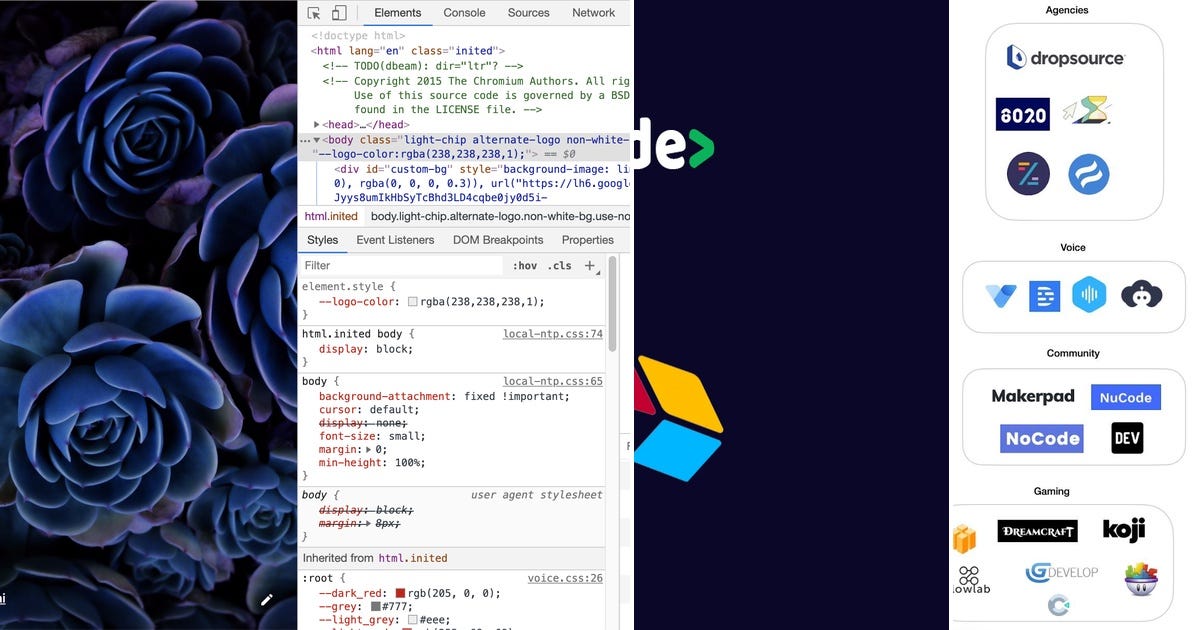Expand the head element in DOM tree
The image size is (1200, 630).
(x=318, y=124)
